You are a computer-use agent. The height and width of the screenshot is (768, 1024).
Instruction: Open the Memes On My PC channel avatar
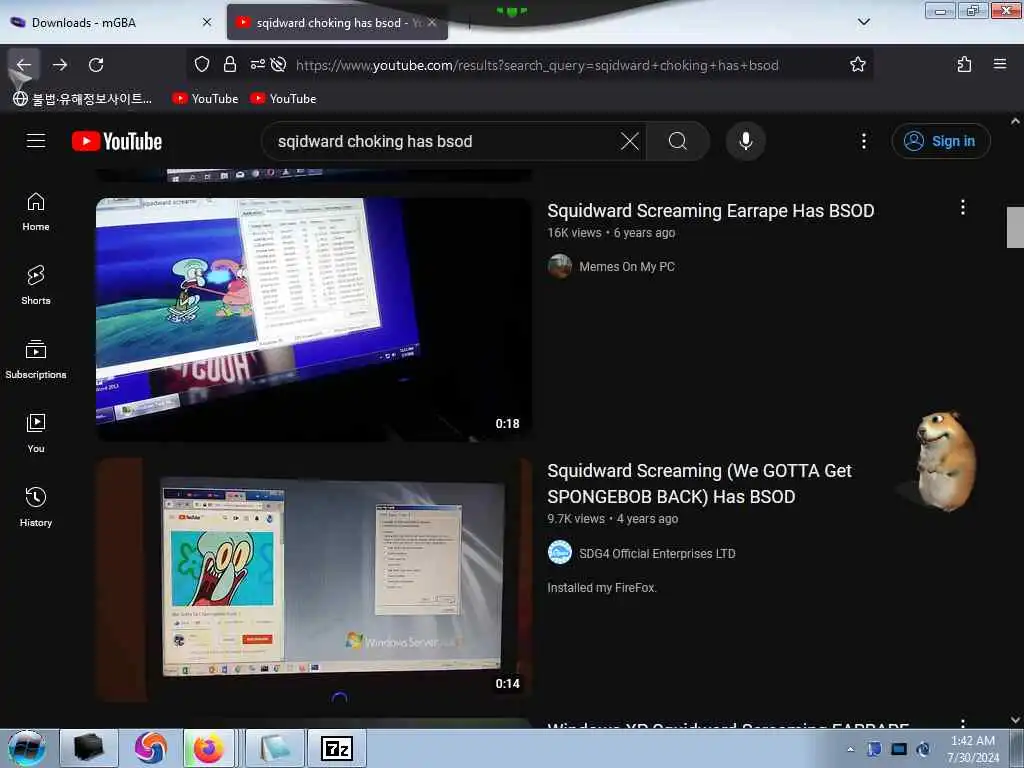coord(560,266)
